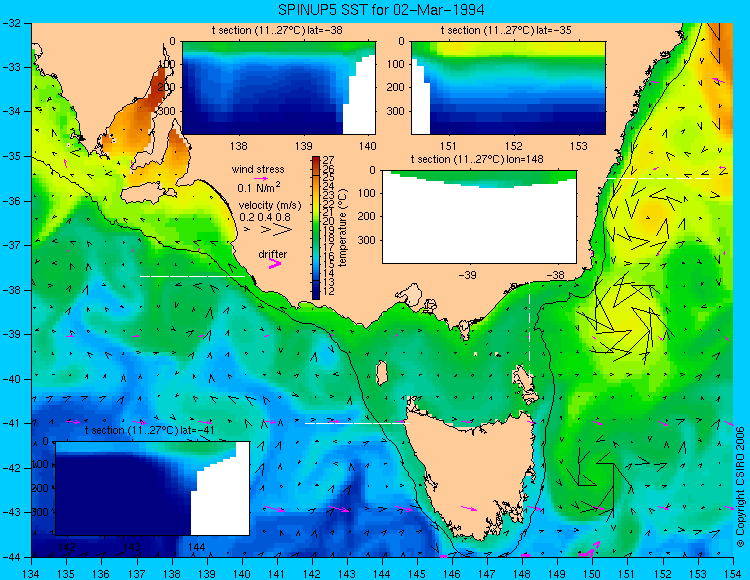The image size is (750, 580).
Task: Click colorbar temperature value 24
Action: [328, 186]
